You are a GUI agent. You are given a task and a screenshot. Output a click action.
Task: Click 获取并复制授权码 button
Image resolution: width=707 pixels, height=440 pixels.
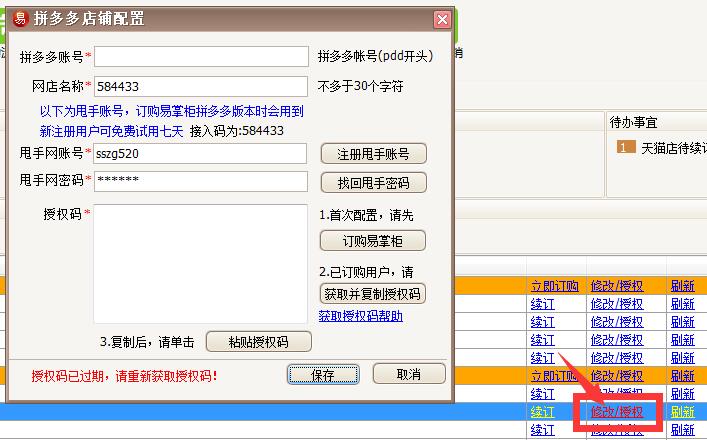click(x=372, y=293)
